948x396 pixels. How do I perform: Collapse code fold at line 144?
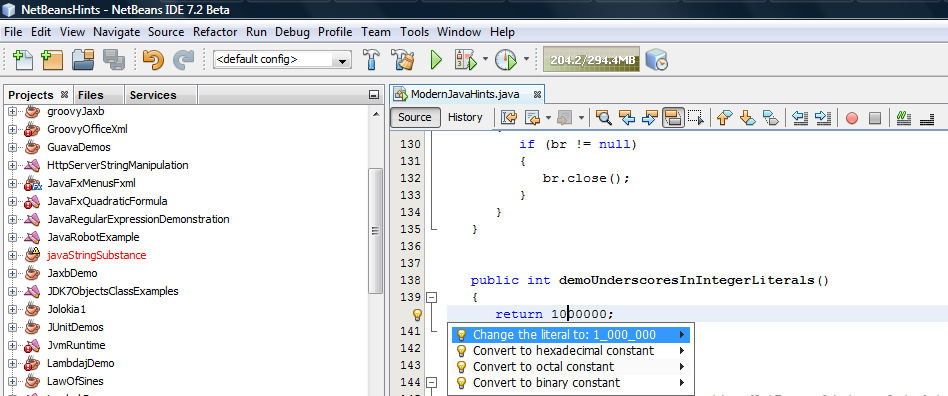tap(432, 383)
